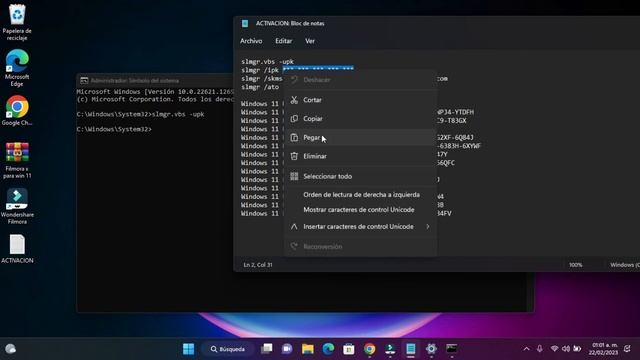Click the Búsqueda search box in taskbar
The image size is (640, 360).
(228, 349)
